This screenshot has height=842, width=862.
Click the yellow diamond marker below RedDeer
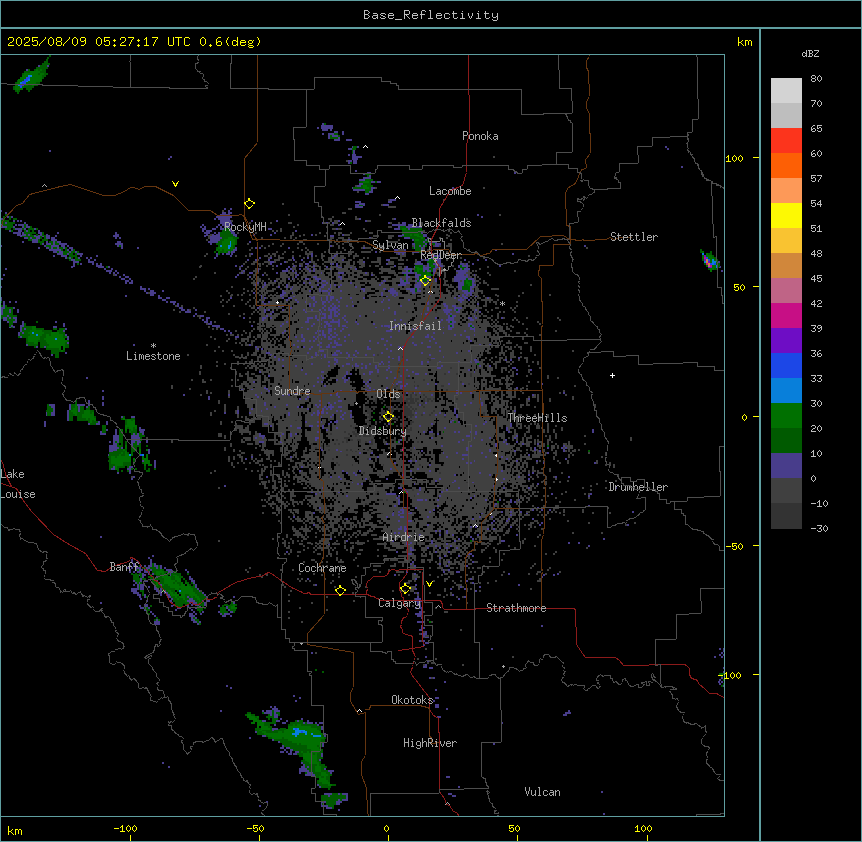[x=425, y=281]
